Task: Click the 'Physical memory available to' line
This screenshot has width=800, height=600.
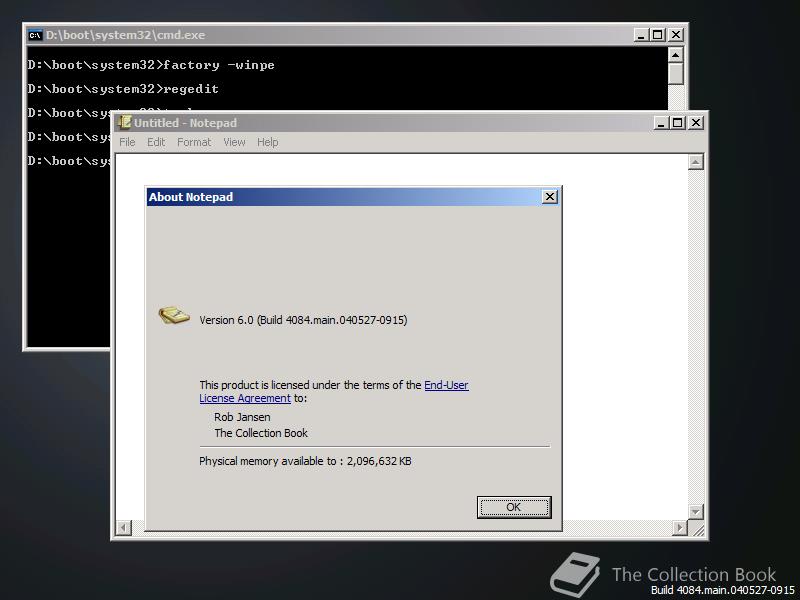Action: [x=305, y=461]
